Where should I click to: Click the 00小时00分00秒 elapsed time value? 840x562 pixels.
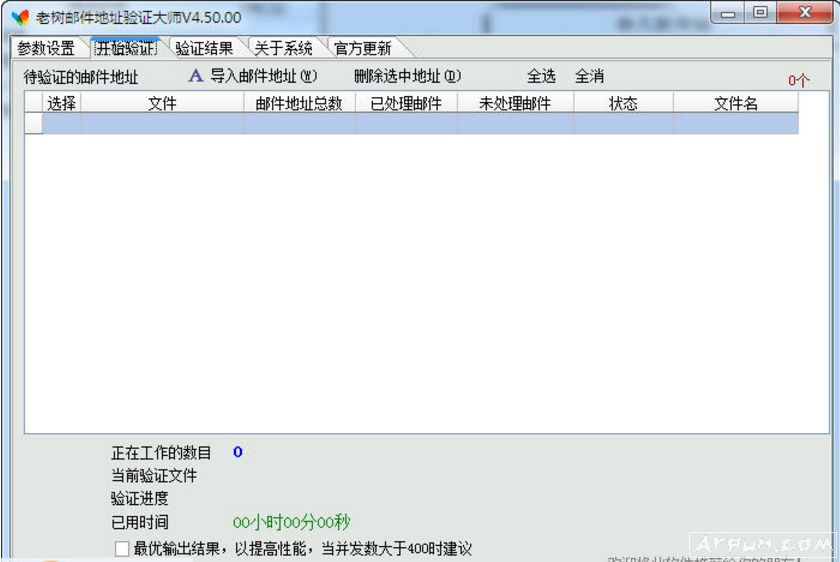coord(291,522)
